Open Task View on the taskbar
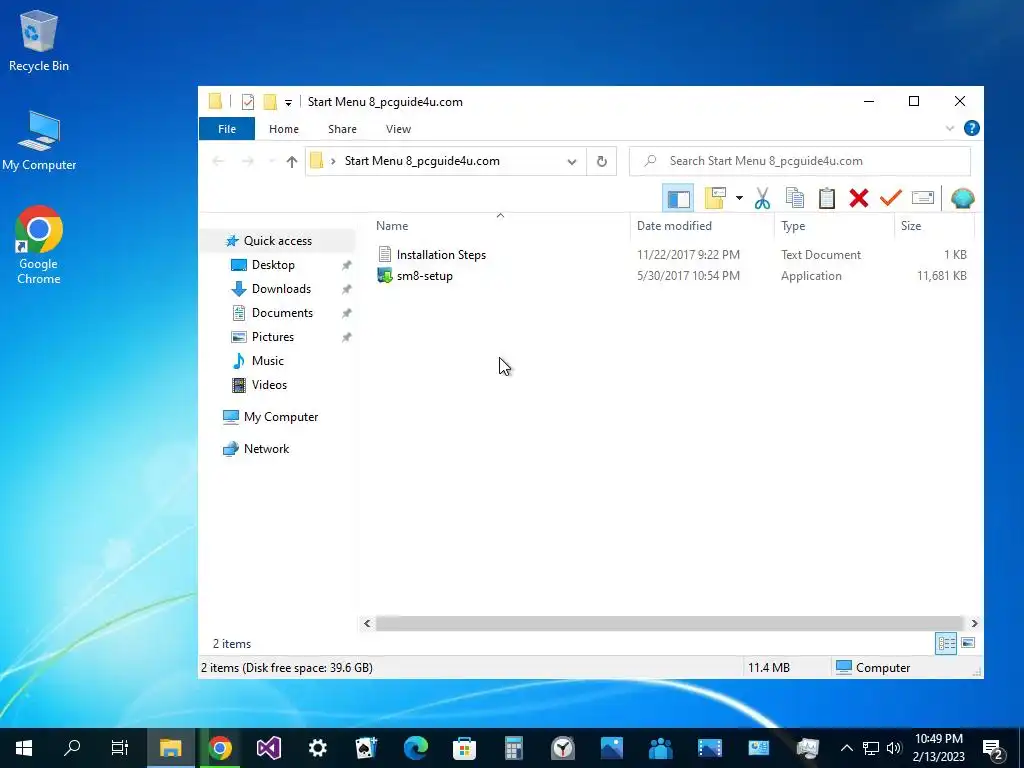This screenshot has width=1024, height=768. (120, 748)
